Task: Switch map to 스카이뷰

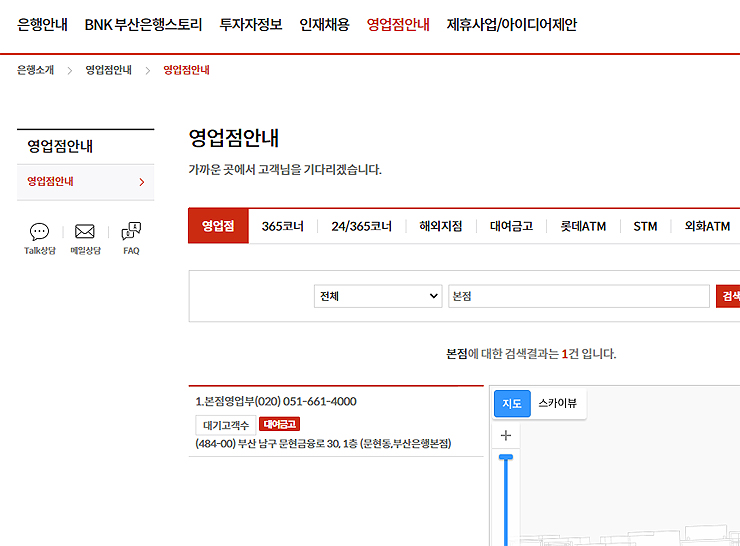Action: tap(557, 403)
